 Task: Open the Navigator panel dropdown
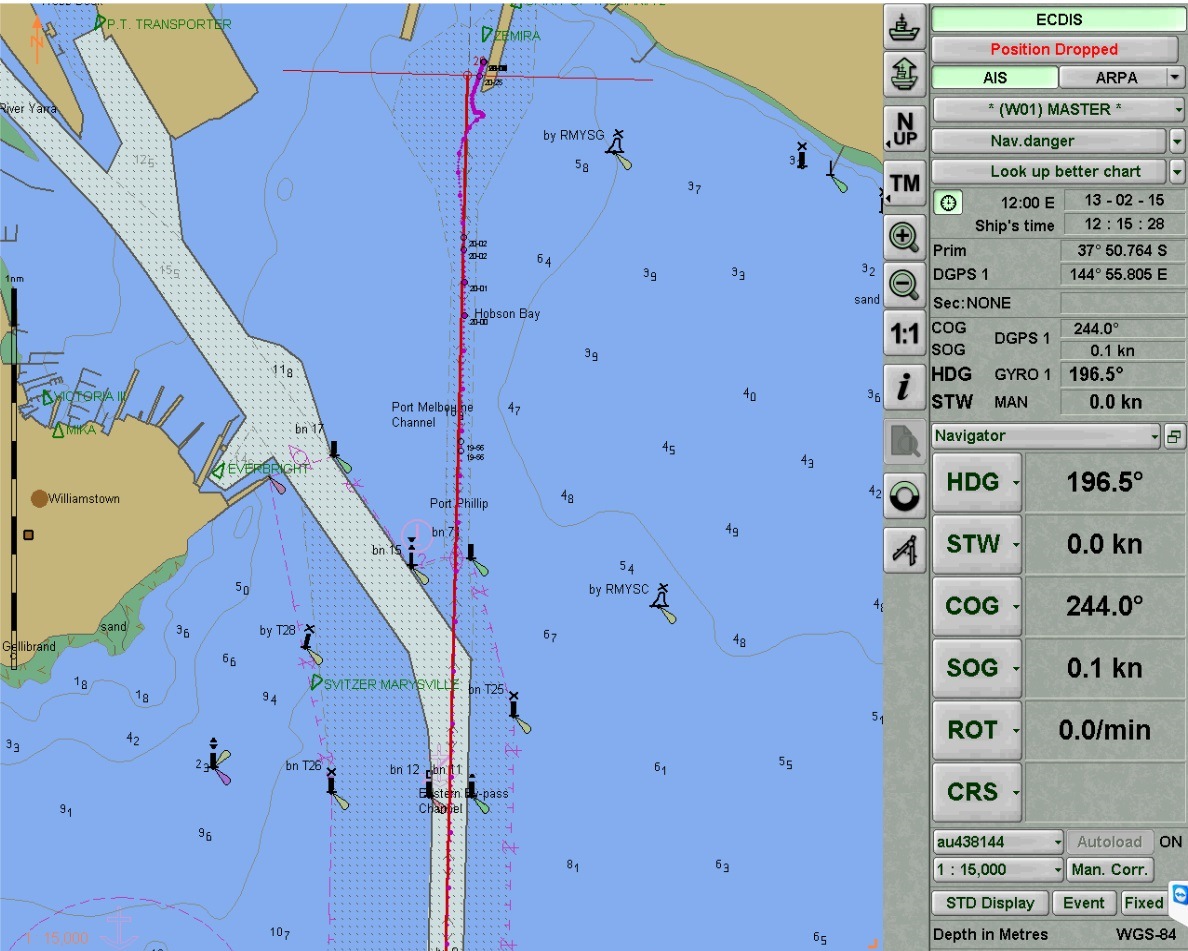click(1154, 436)
